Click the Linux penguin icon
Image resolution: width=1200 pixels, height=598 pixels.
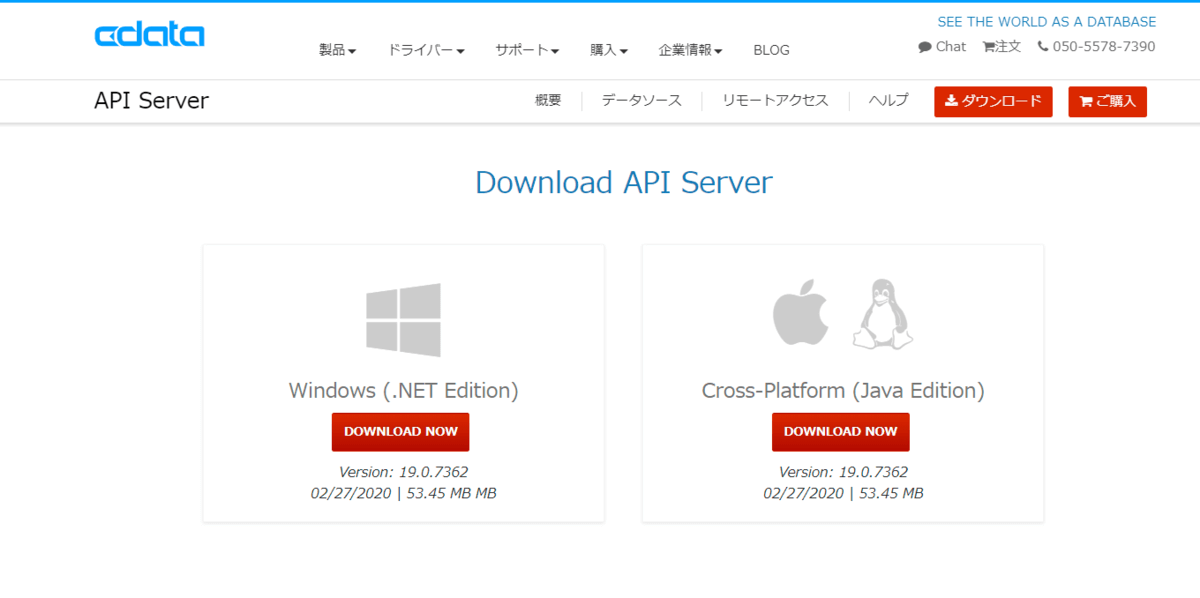click(x=882, y=313)
